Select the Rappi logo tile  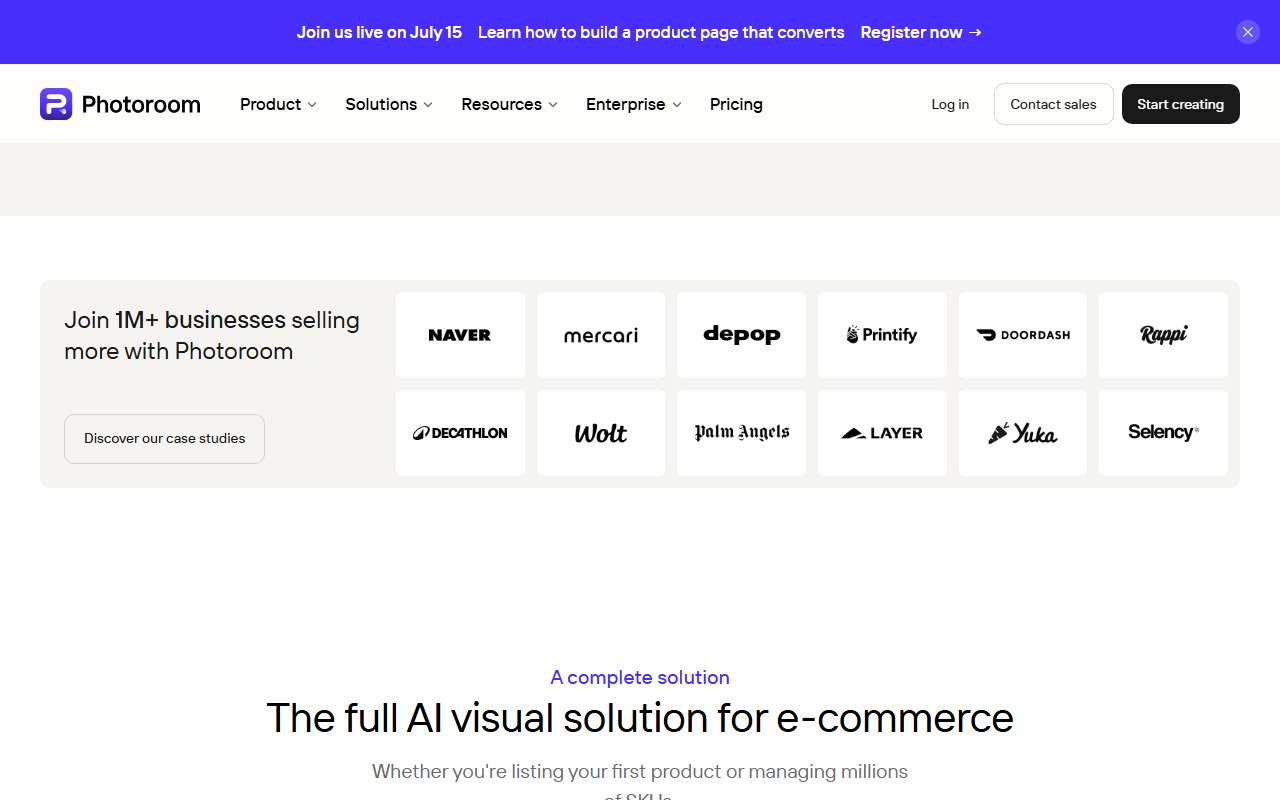point(1163,335)
